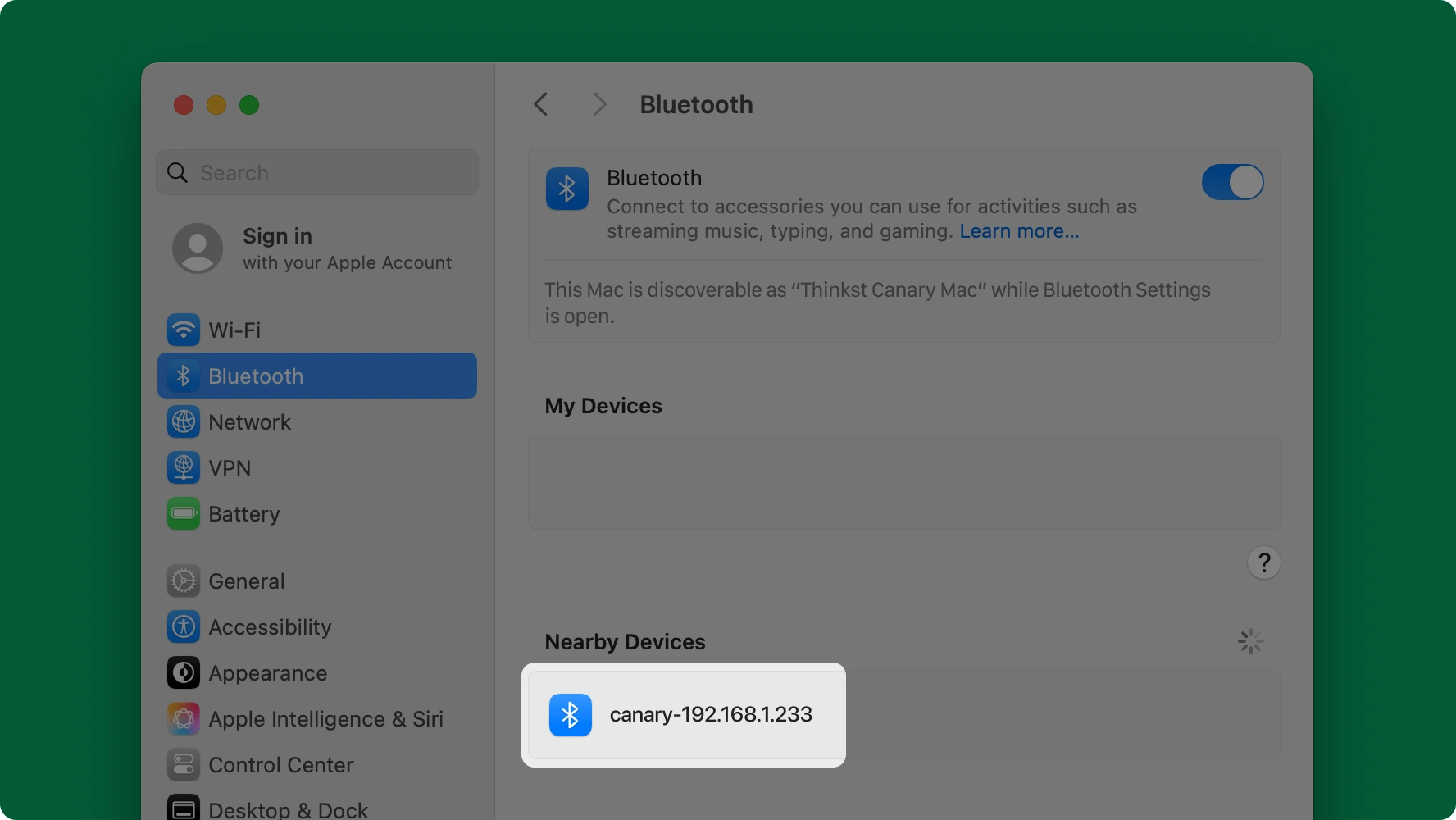The width and height of the screenshot is (1456, 820).
Task: Click the yellow minimize button
Action: pyautogui.click(x=216, y=105)
